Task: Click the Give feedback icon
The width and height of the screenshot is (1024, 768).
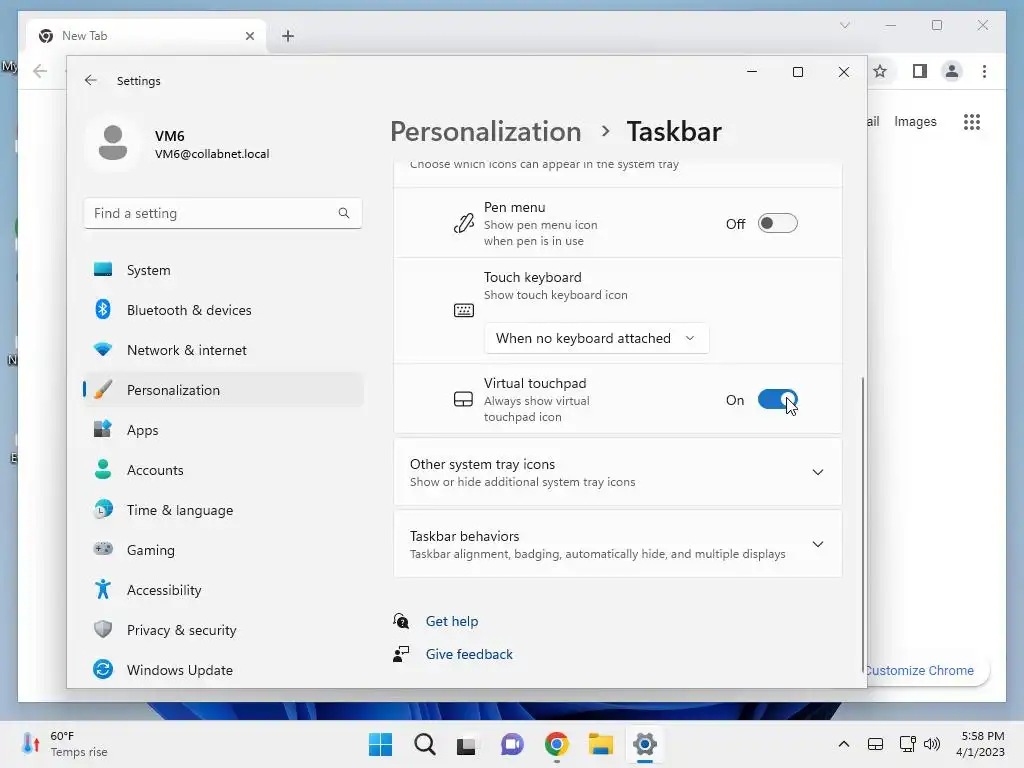Action: click(x=401, y=654)
